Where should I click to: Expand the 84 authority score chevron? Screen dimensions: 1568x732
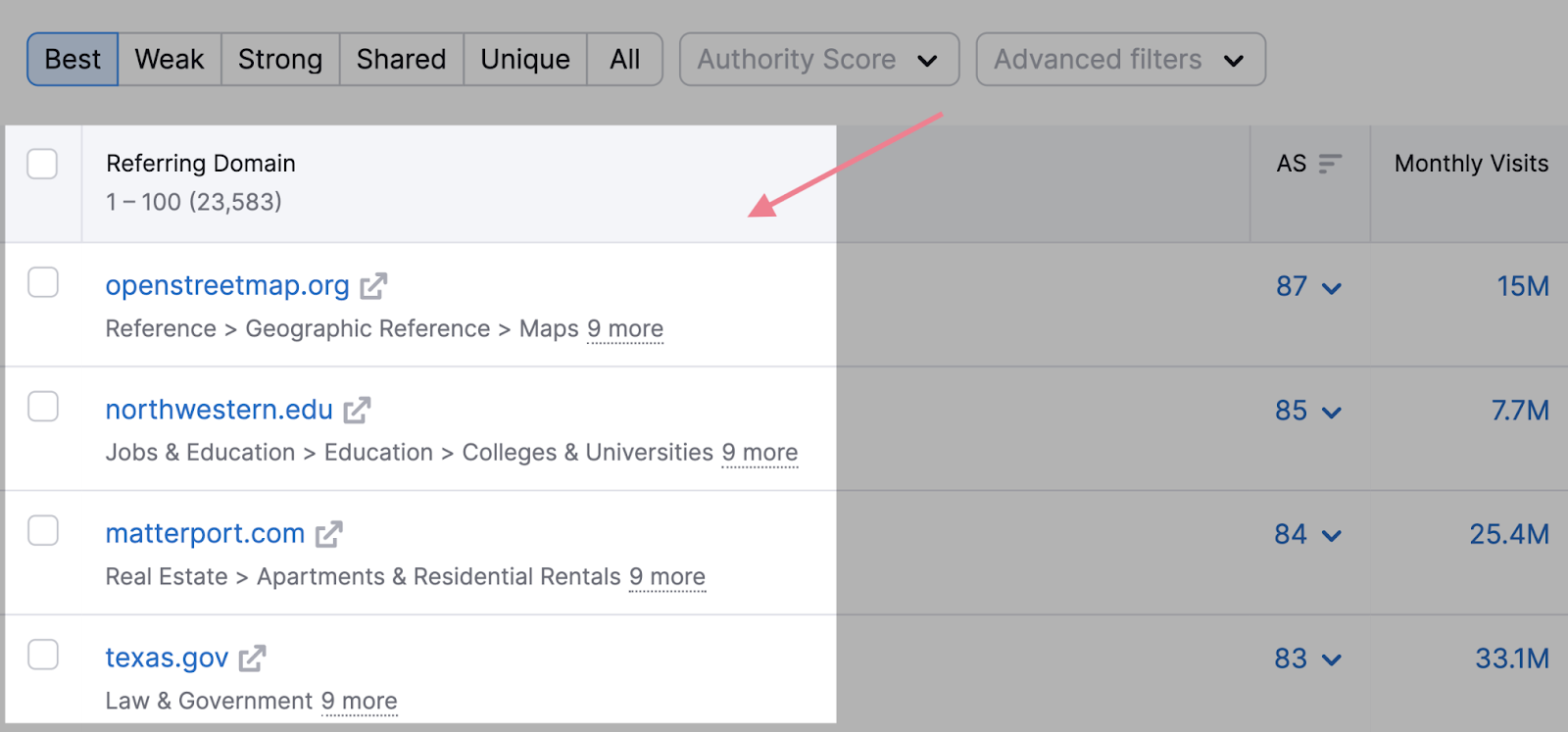pyautogui.click(x=1331, y=536)
